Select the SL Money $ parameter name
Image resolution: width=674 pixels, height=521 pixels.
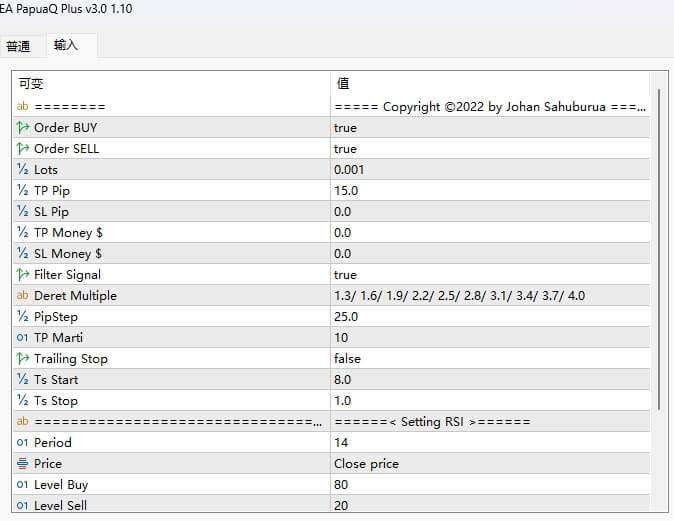(x=68, y=254)
